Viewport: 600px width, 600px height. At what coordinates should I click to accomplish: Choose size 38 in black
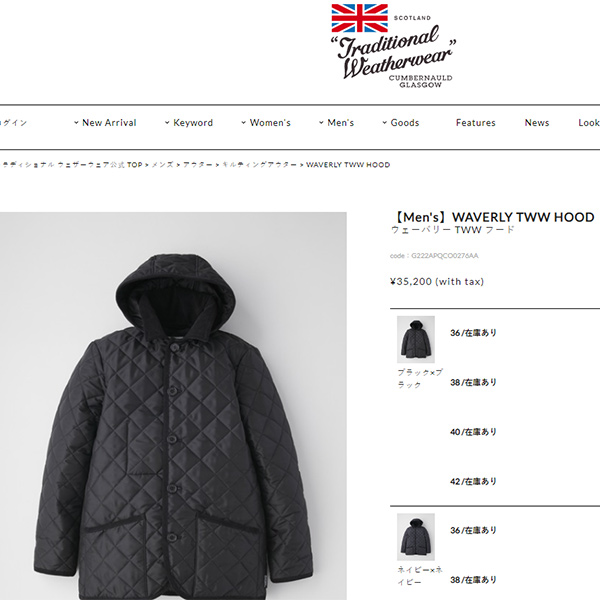[x=473, y=382]
